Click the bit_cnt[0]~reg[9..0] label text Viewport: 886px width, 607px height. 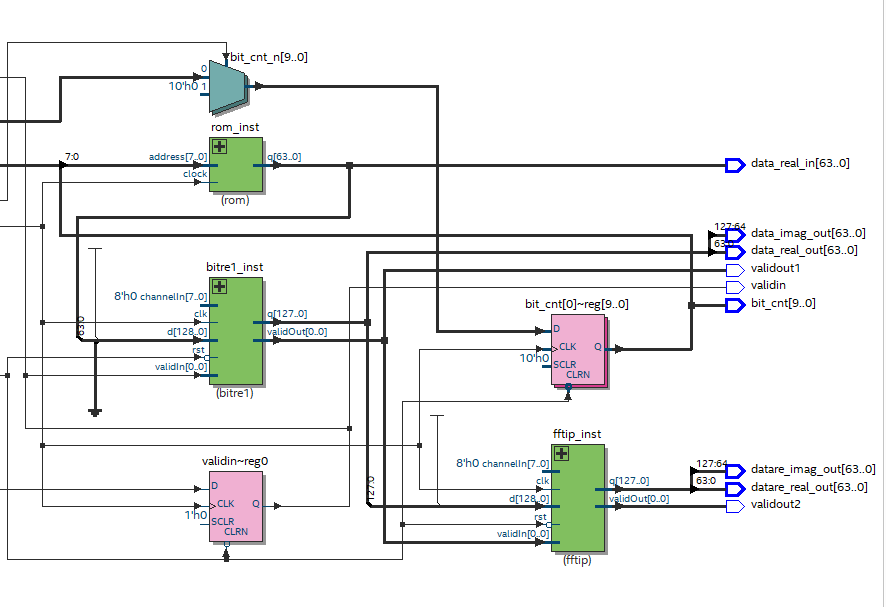point(577,304)
